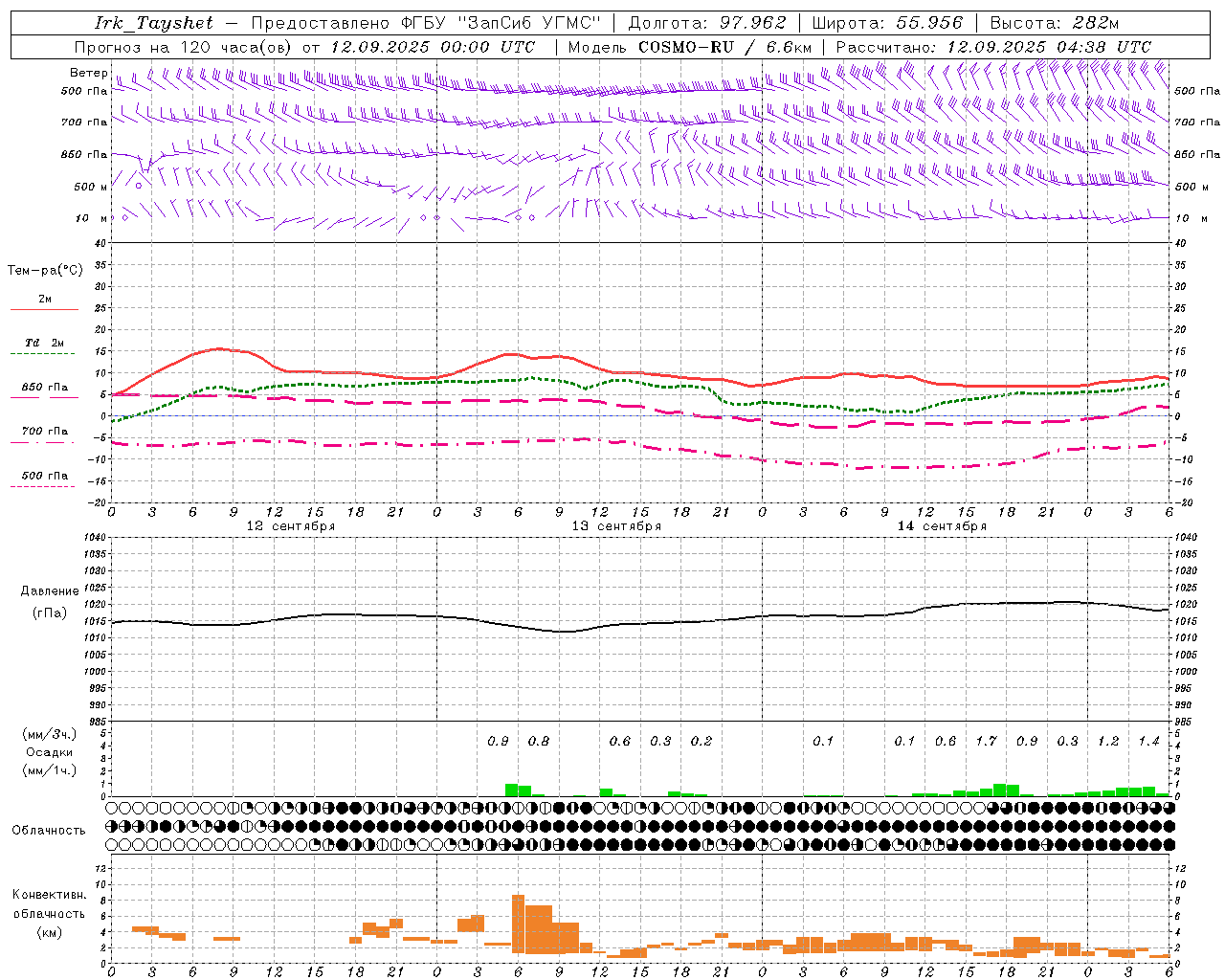Image resolution: width=1225 pixels, height=980 pixels.
Task: Click the 'Ветер' wind panel label
Action: click(89, 73)
